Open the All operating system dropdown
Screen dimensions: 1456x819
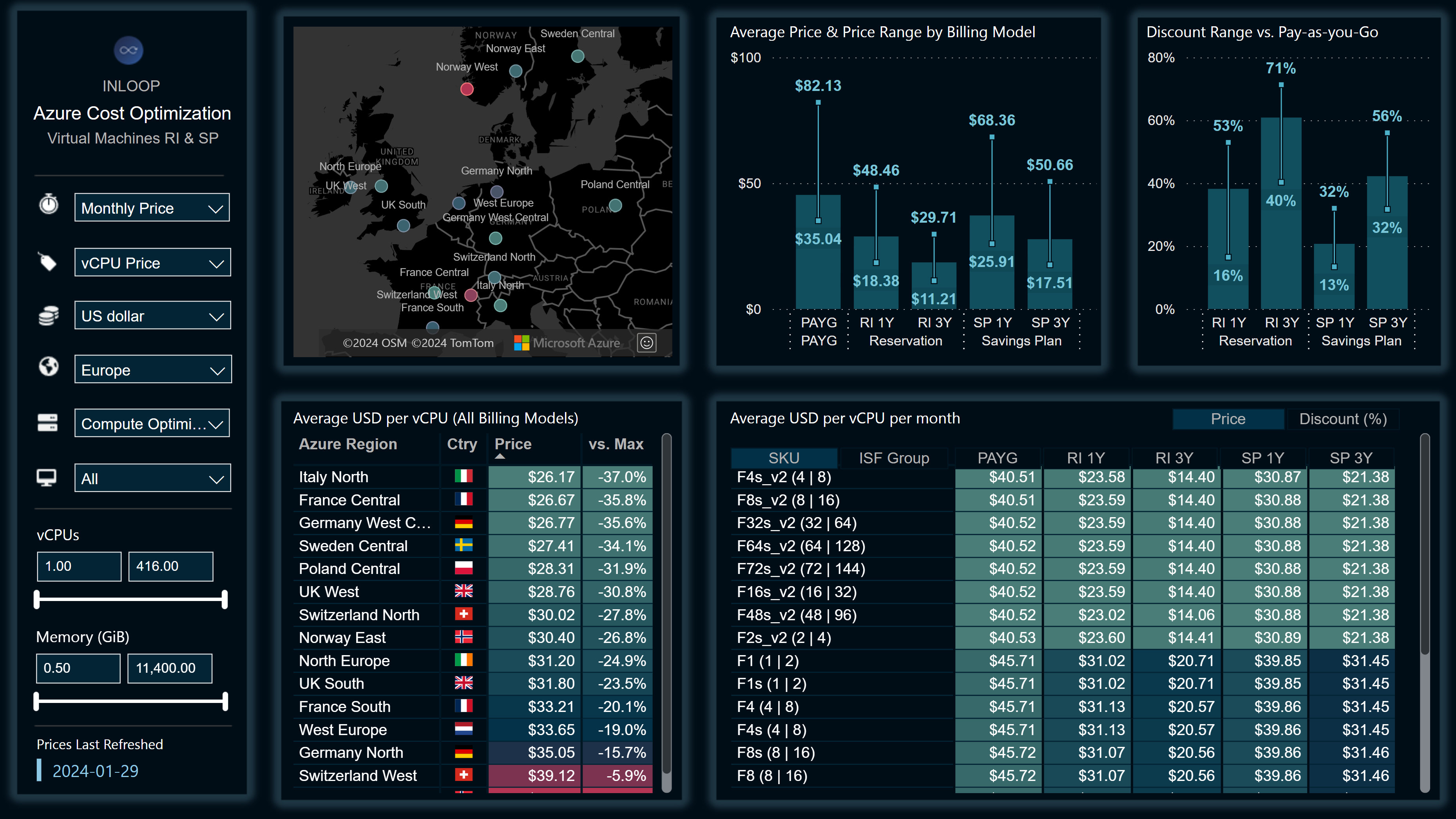click(152, 478)
